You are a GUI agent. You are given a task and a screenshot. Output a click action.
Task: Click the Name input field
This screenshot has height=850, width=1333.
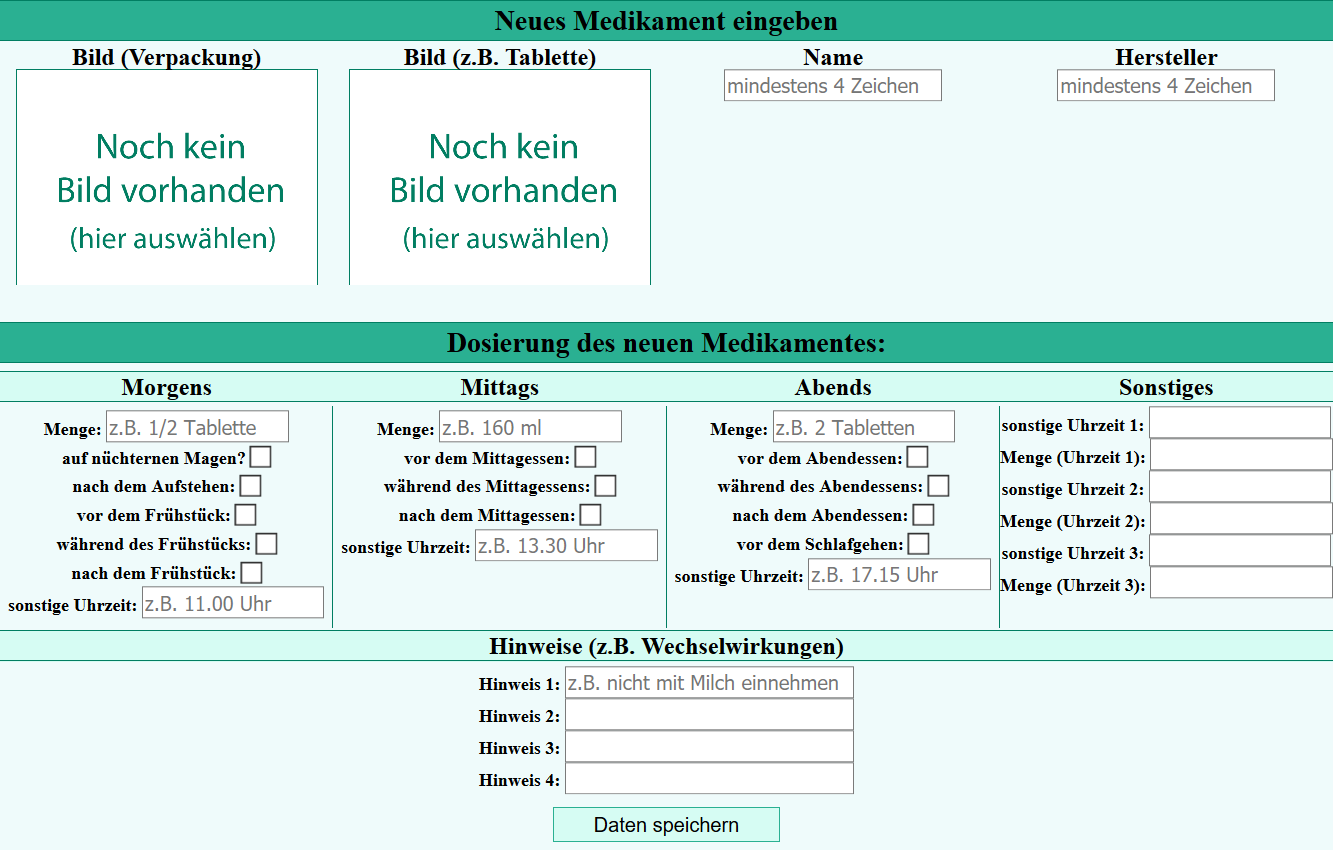click(x=833, y=85)
